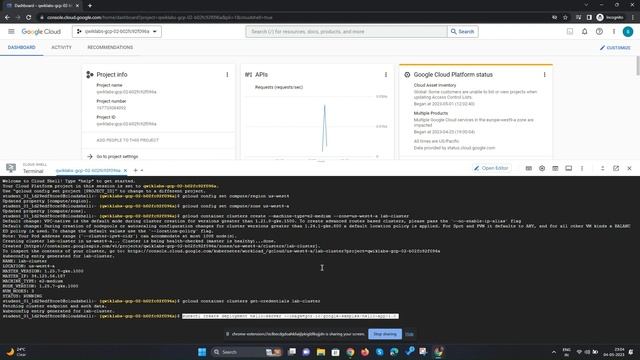
Task: Switch to the RECOMMENDATIONS tab
Action: [110, 47]
